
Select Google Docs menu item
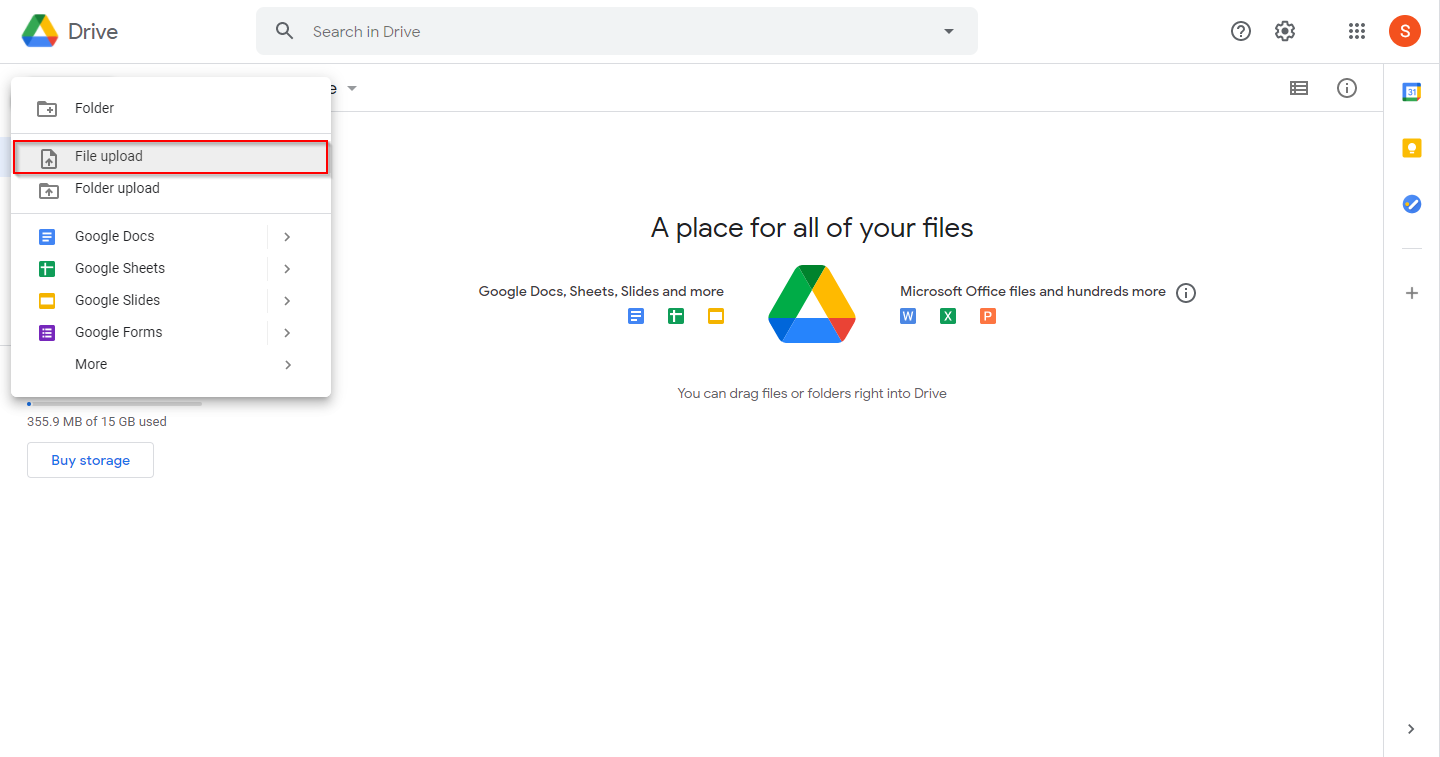click(139, 237)
